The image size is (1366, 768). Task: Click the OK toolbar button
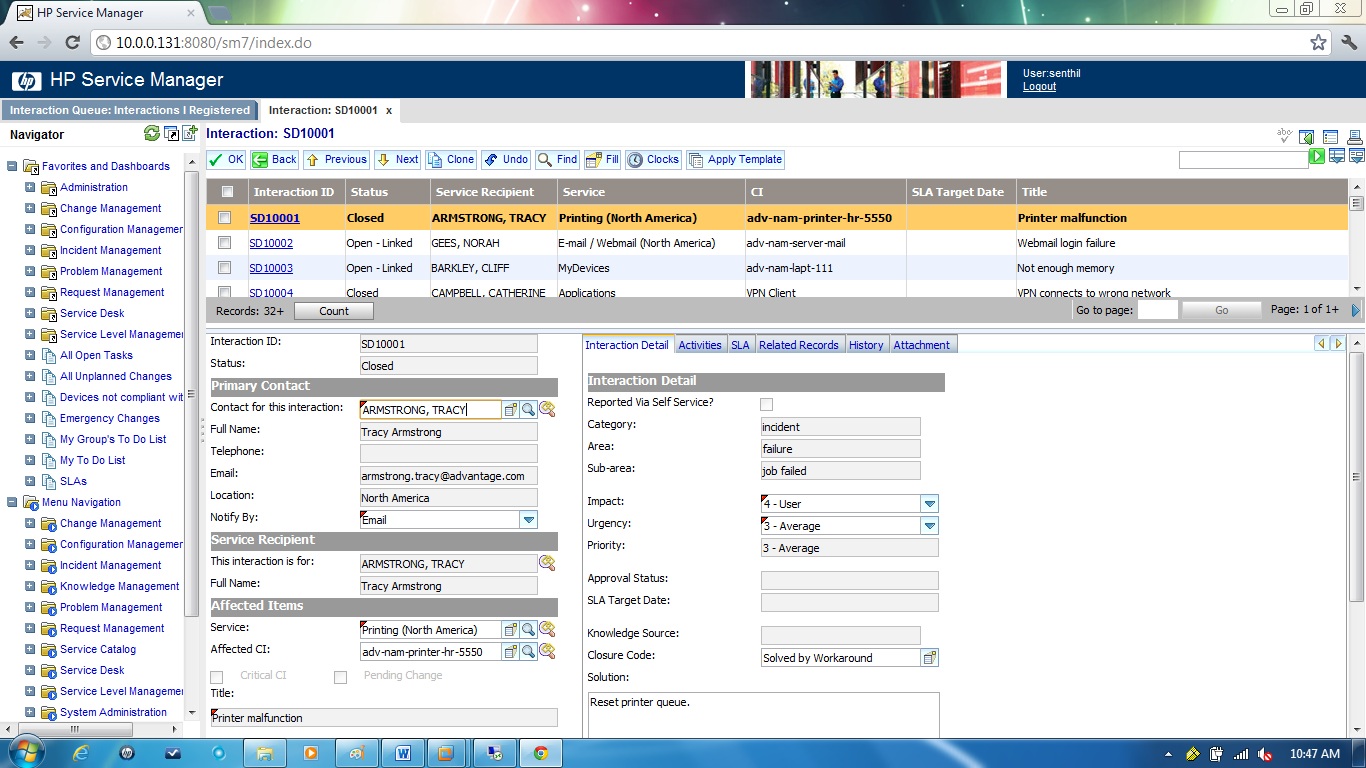(x=227, y=159)
